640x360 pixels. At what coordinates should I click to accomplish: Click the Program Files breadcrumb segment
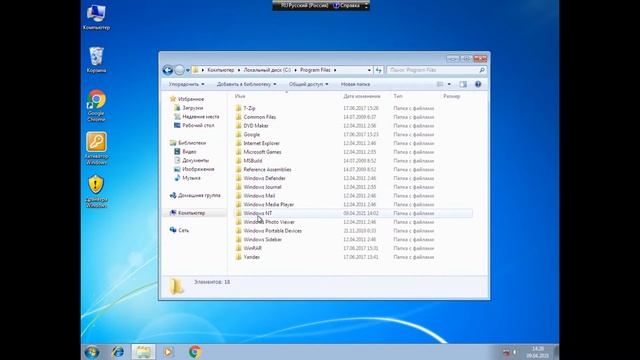pyautogui.click(x=315, y=70)
